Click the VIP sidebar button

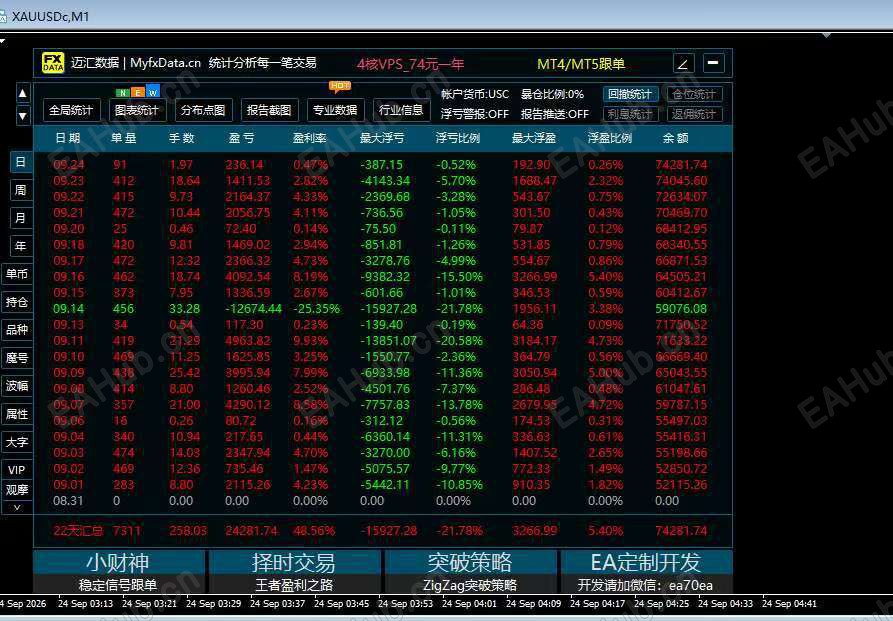17,469
